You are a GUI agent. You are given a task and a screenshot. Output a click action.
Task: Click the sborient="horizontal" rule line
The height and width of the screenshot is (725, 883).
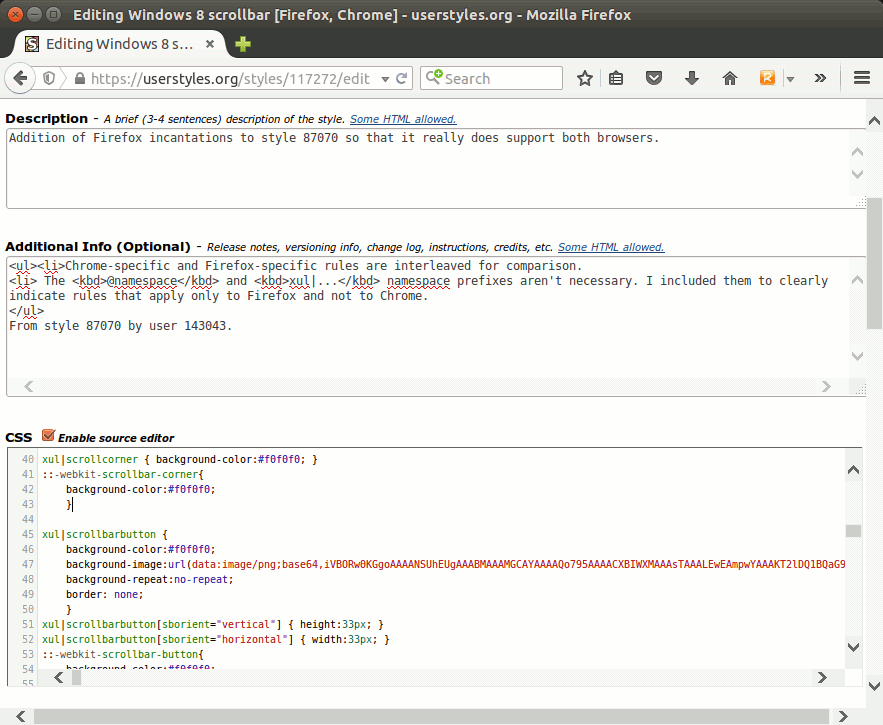(216, 639)
